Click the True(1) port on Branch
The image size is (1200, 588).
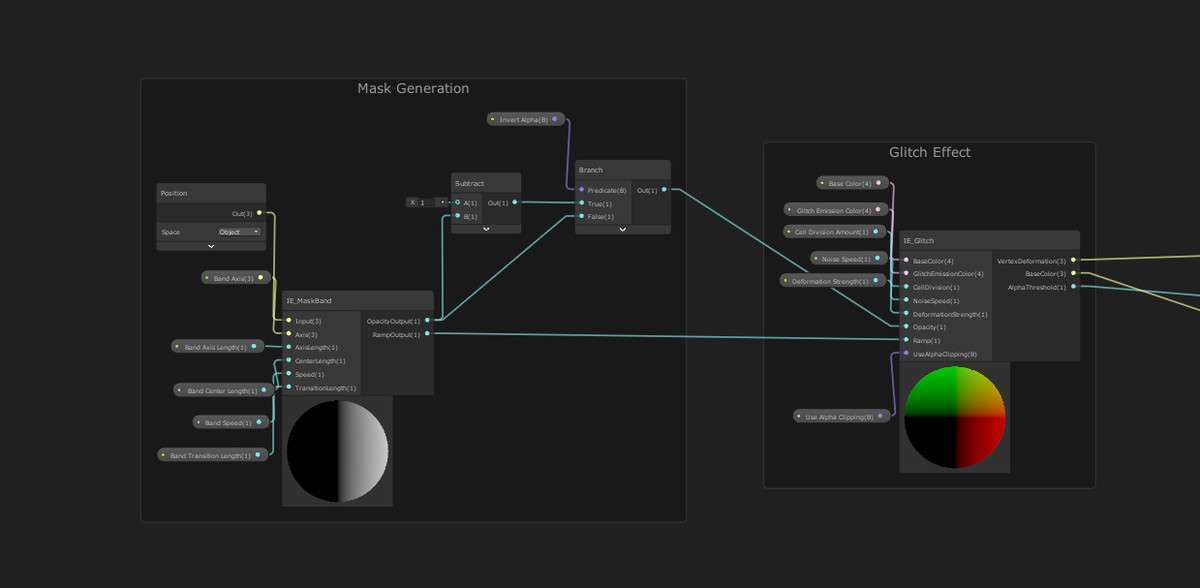(x=581, y=203)
